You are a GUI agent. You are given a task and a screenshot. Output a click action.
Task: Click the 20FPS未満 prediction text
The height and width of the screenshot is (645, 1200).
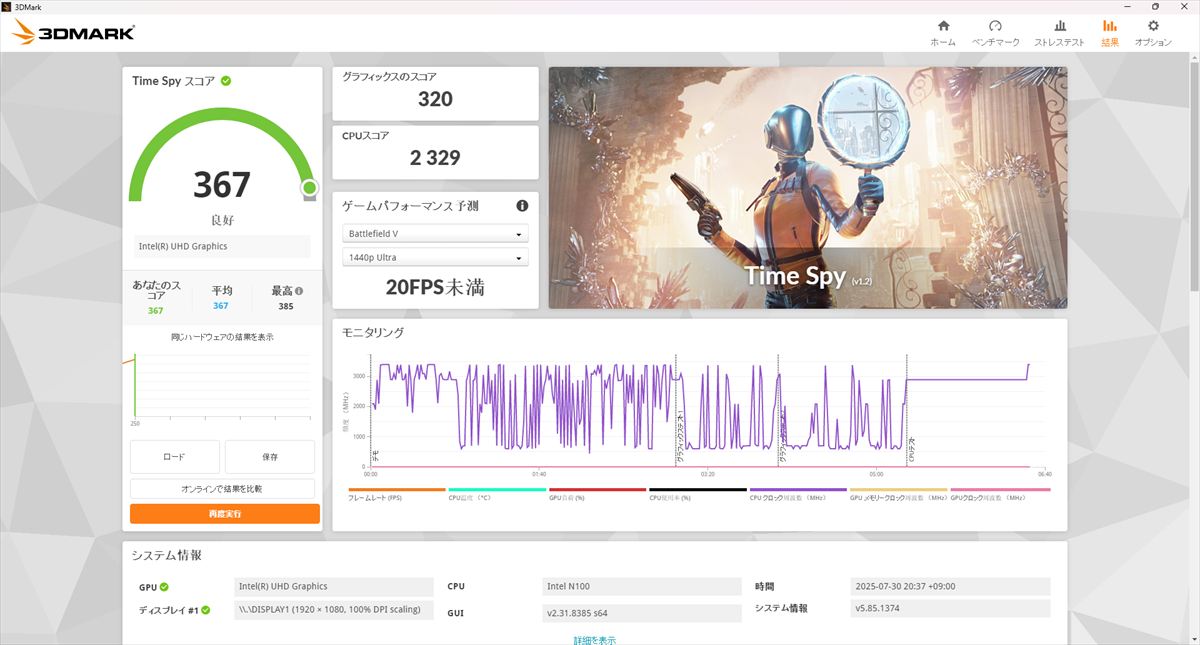pos(435,288)
